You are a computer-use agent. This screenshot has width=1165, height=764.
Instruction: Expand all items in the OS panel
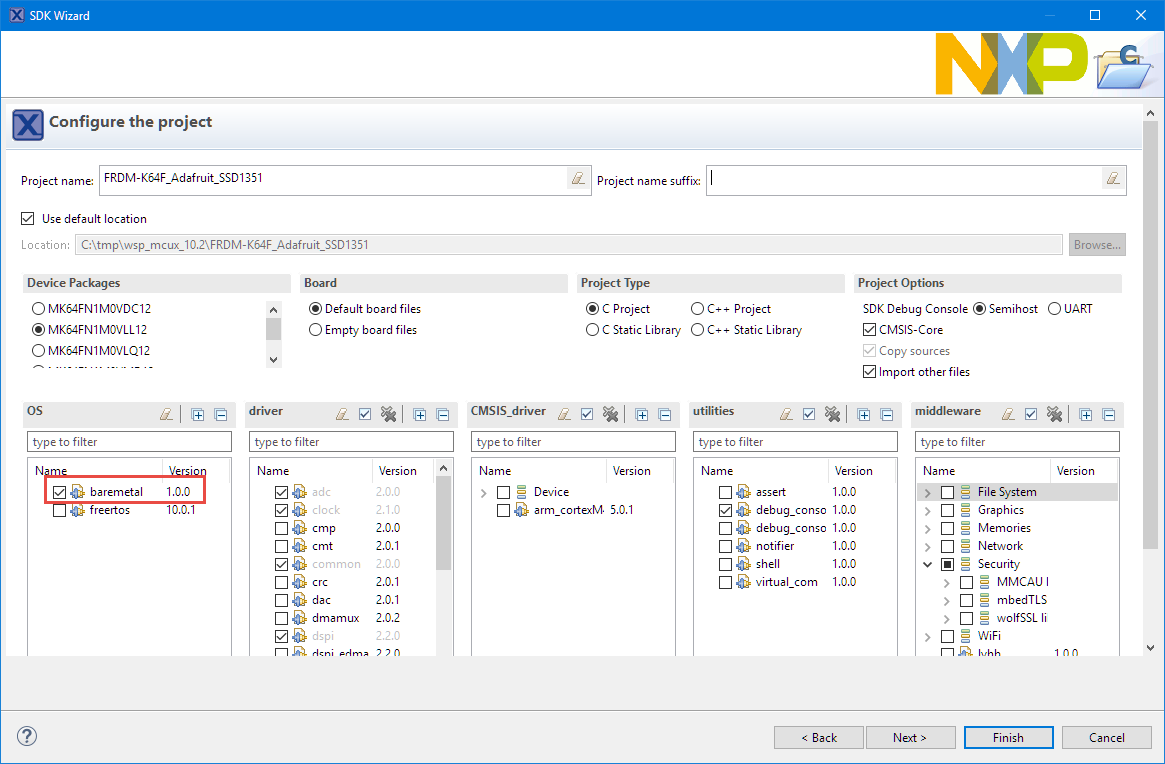pos(198,414)
